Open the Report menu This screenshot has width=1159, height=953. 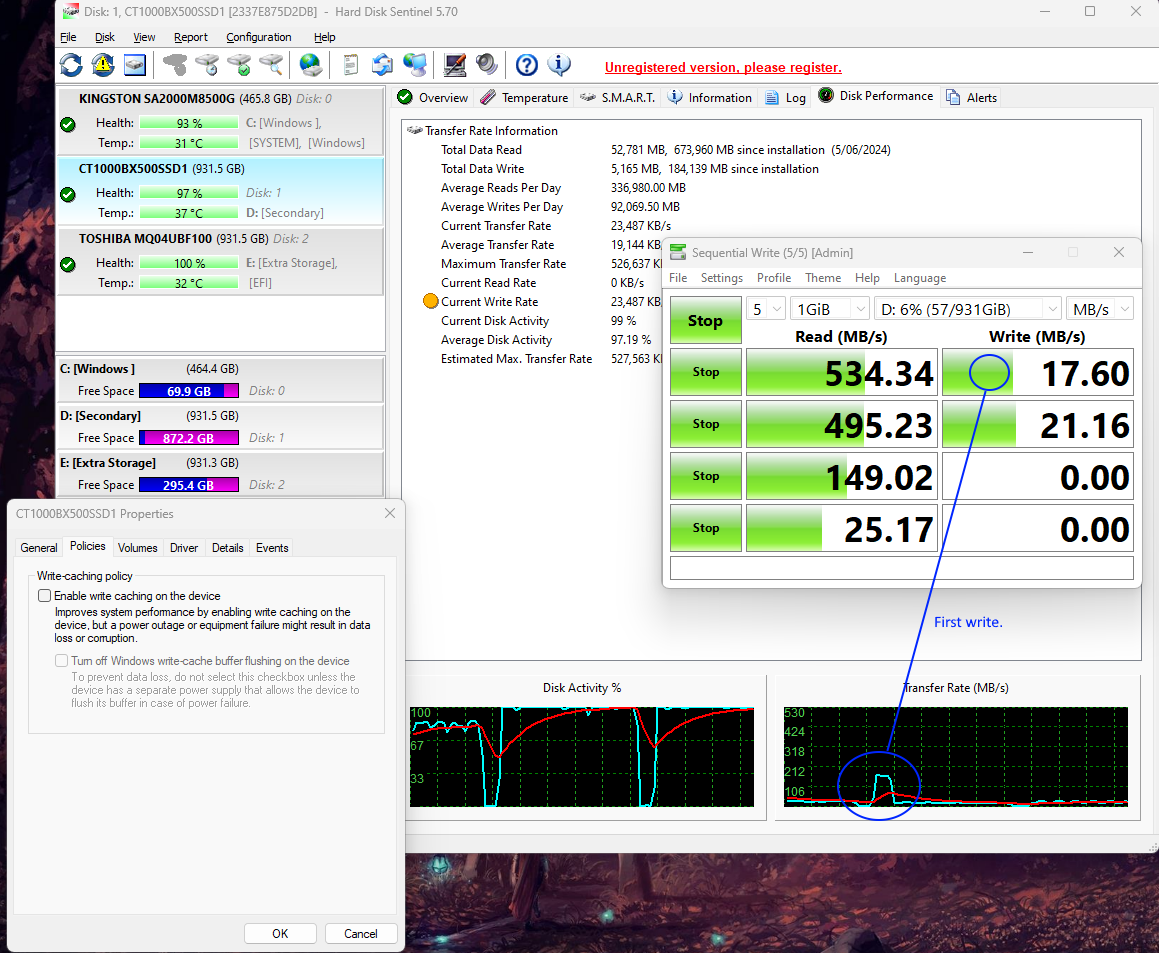(191, 37)
